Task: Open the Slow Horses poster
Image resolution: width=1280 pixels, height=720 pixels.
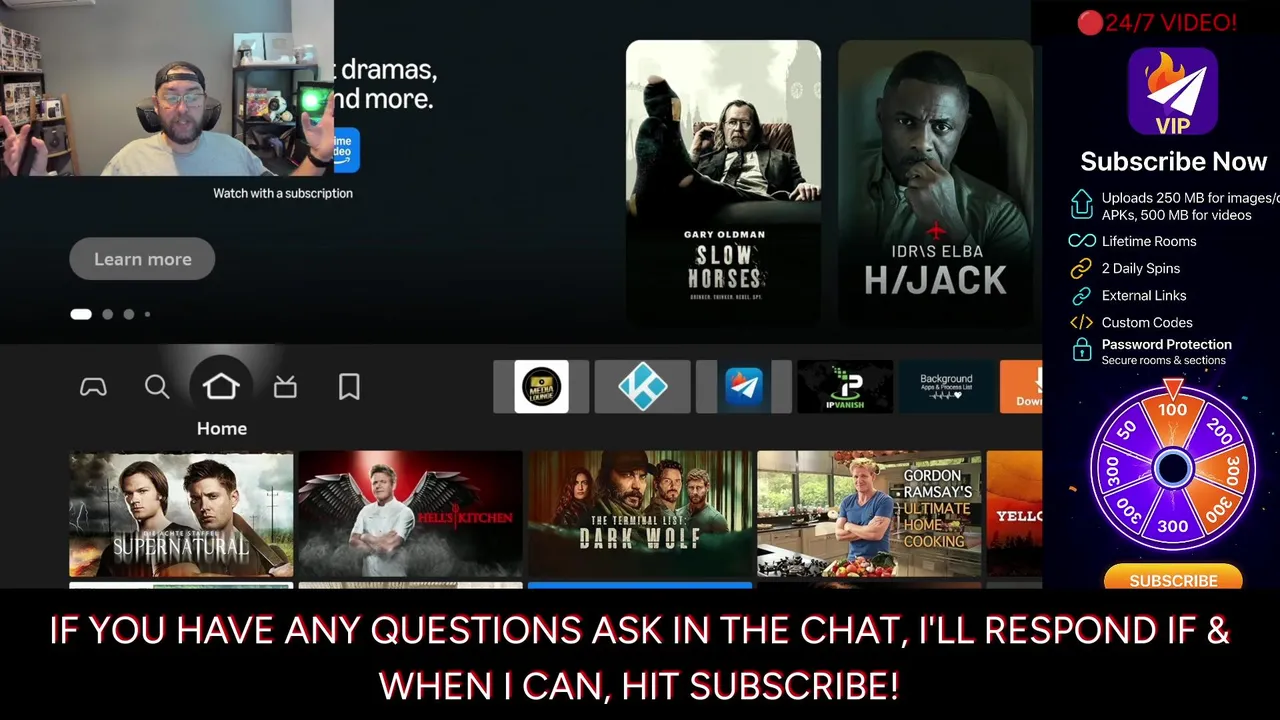Action: pyautogui.click(x=723, y=182)
